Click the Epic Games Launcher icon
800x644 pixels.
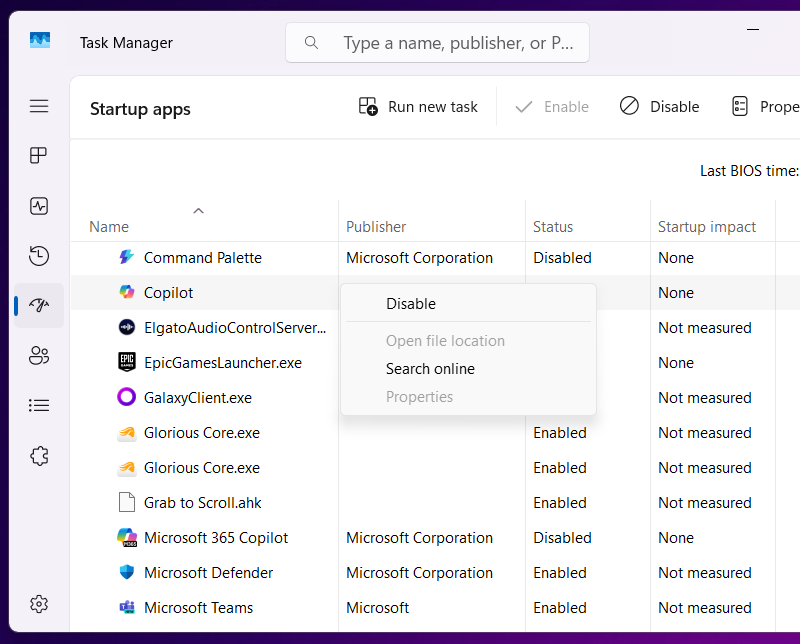point(127,363)
